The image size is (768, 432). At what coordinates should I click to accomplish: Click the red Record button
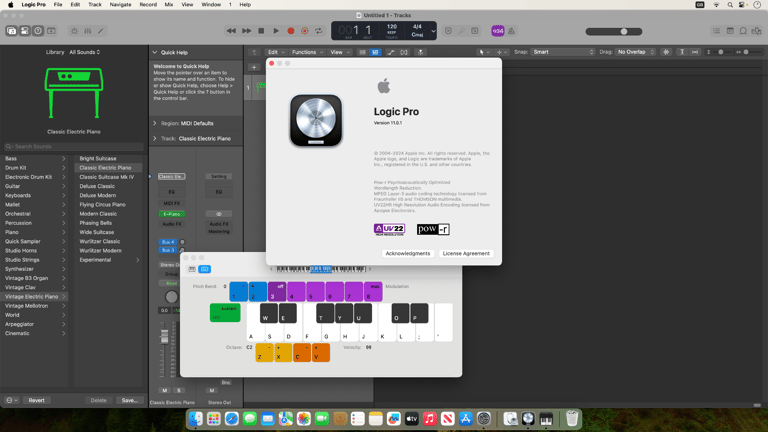coord(290,31)
